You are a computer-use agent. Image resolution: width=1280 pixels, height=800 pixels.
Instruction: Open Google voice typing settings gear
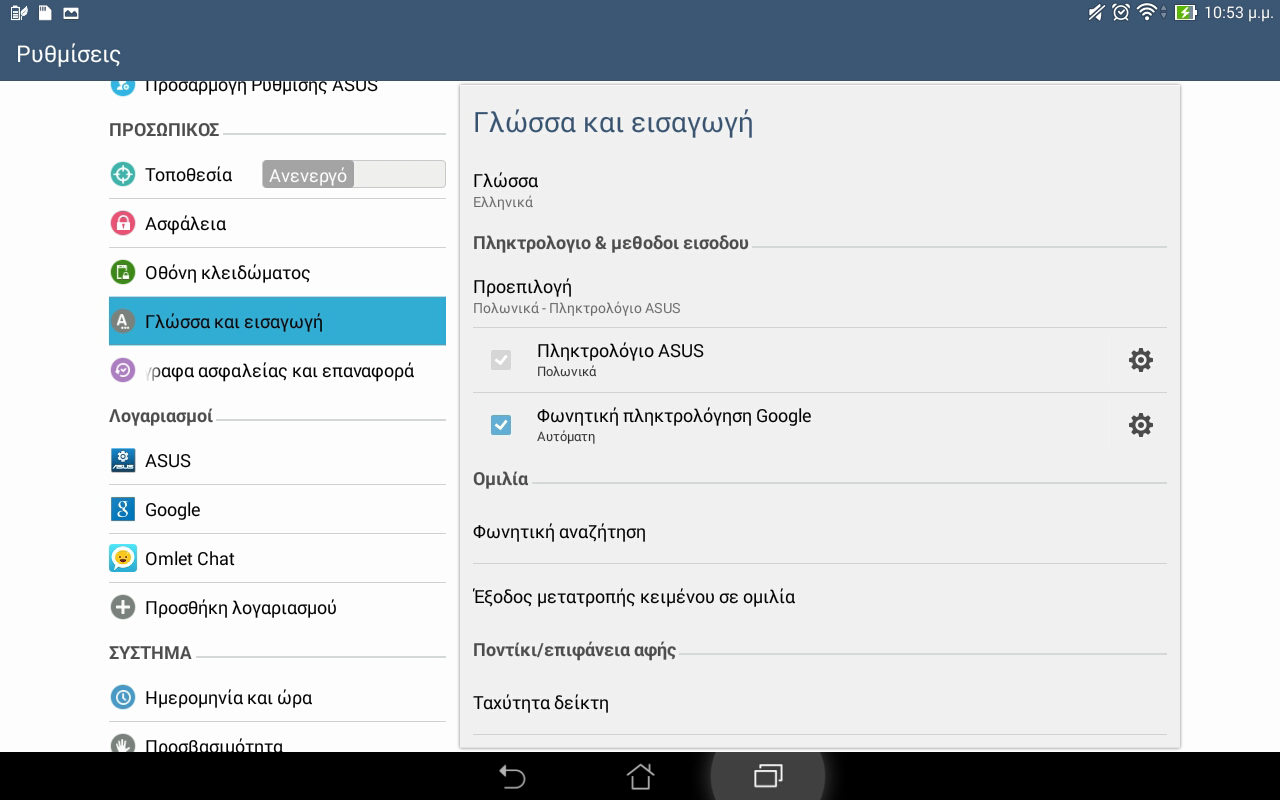(1140, 425)
